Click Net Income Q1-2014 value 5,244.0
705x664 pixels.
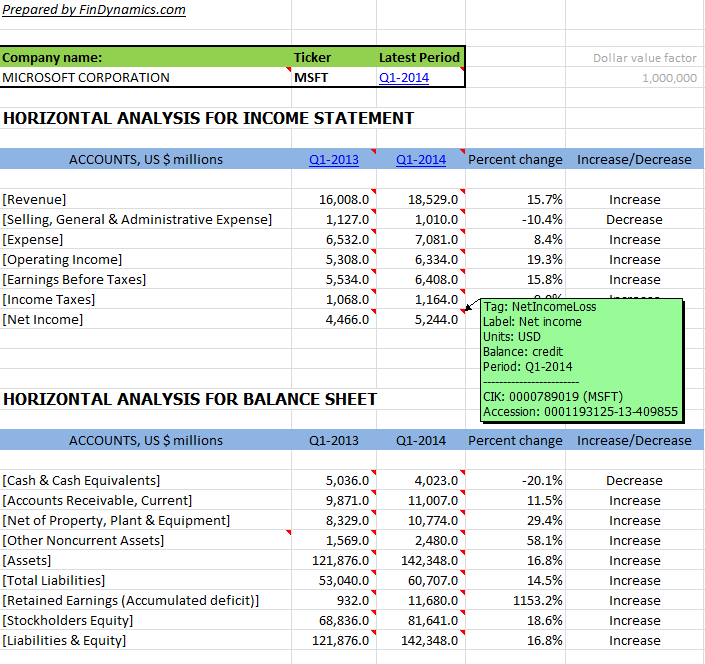coord(436,320)
